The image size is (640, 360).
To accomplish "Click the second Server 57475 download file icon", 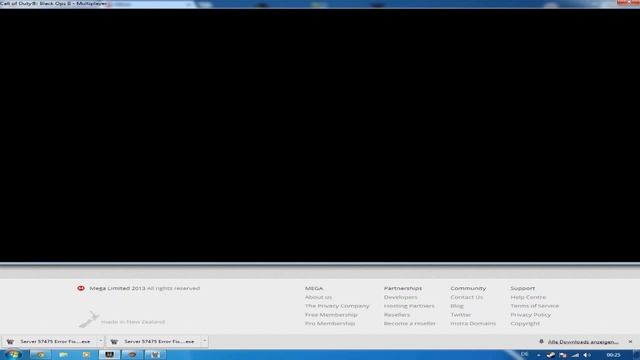I will (x=114, y=341).
